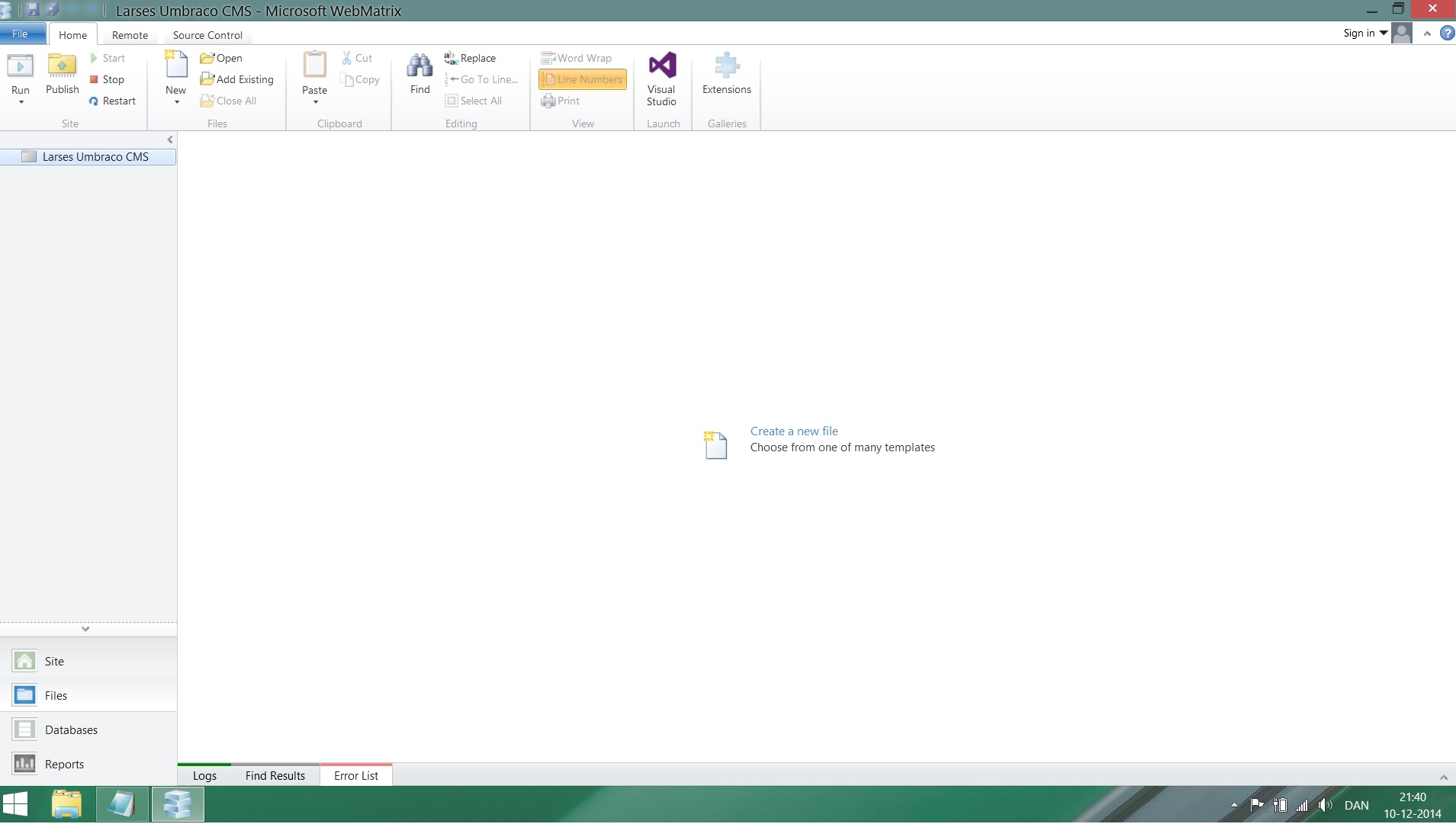Click the Save icon in title bar

[32, 10]
